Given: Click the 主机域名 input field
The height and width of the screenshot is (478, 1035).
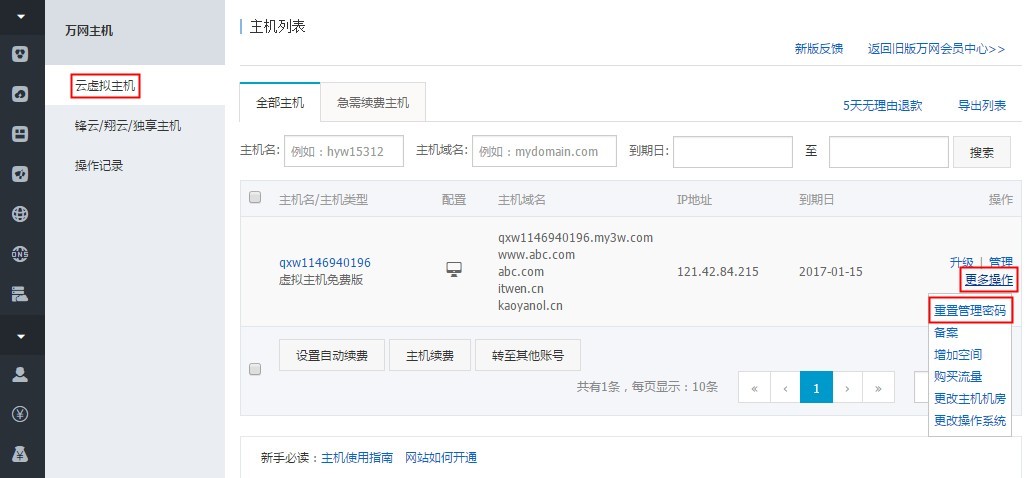Looking at the screenshot, I should (x=543, y=152).
